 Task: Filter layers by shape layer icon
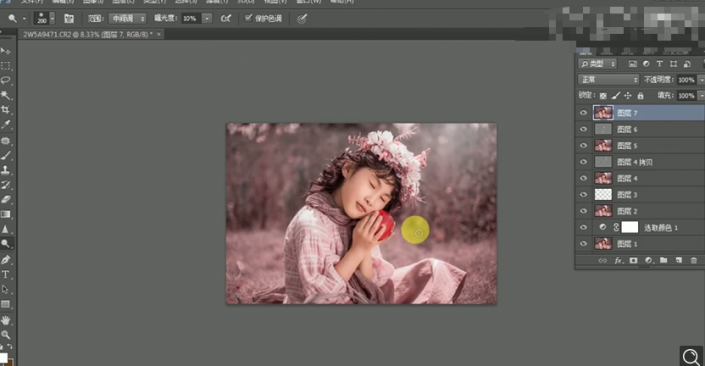673,64
